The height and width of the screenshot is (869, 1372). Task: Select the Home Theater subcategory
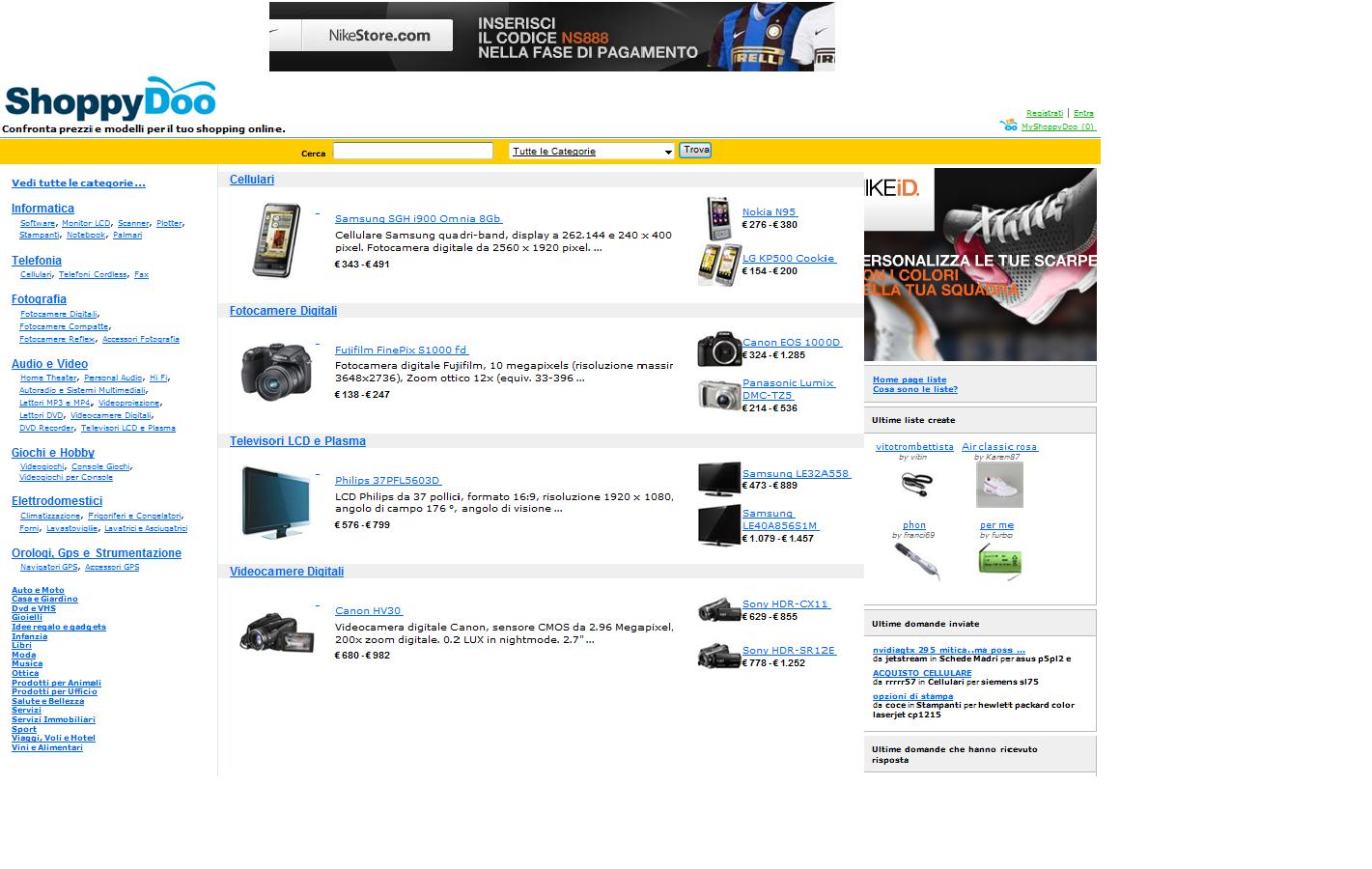[x=48, y=378]
